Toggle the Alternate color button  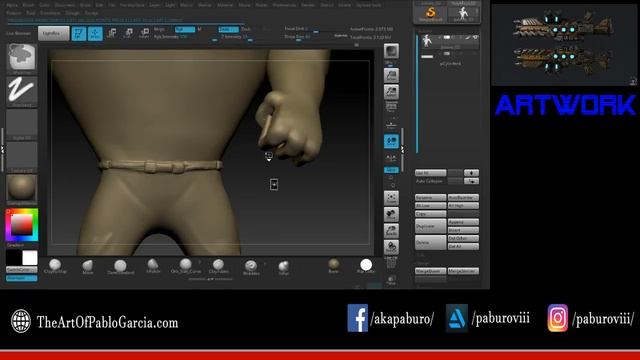(22, 278)
